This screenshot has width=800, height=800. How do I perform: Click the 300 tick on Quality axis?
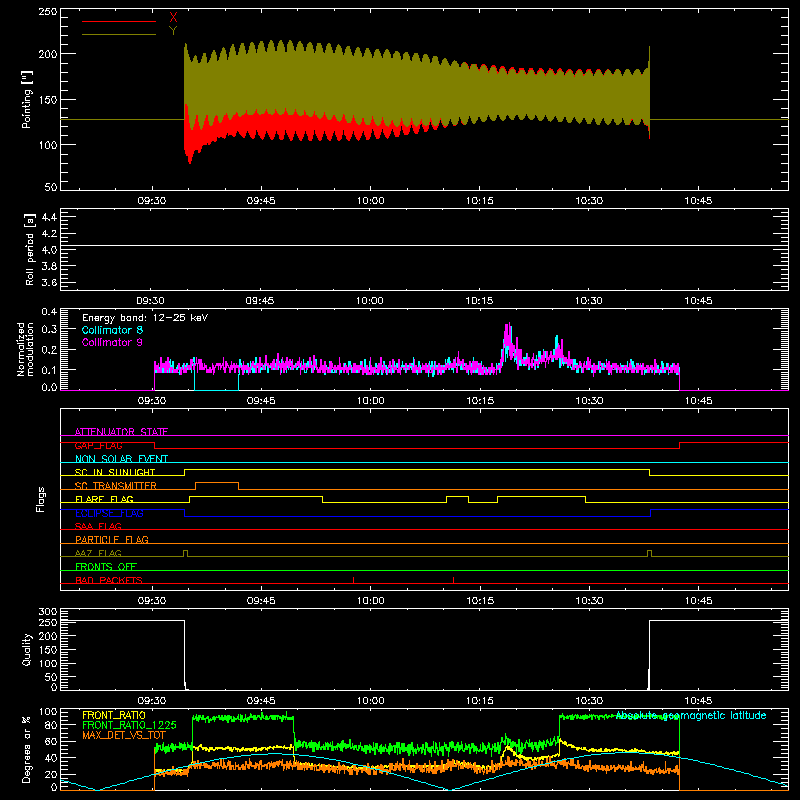[48, 612]
